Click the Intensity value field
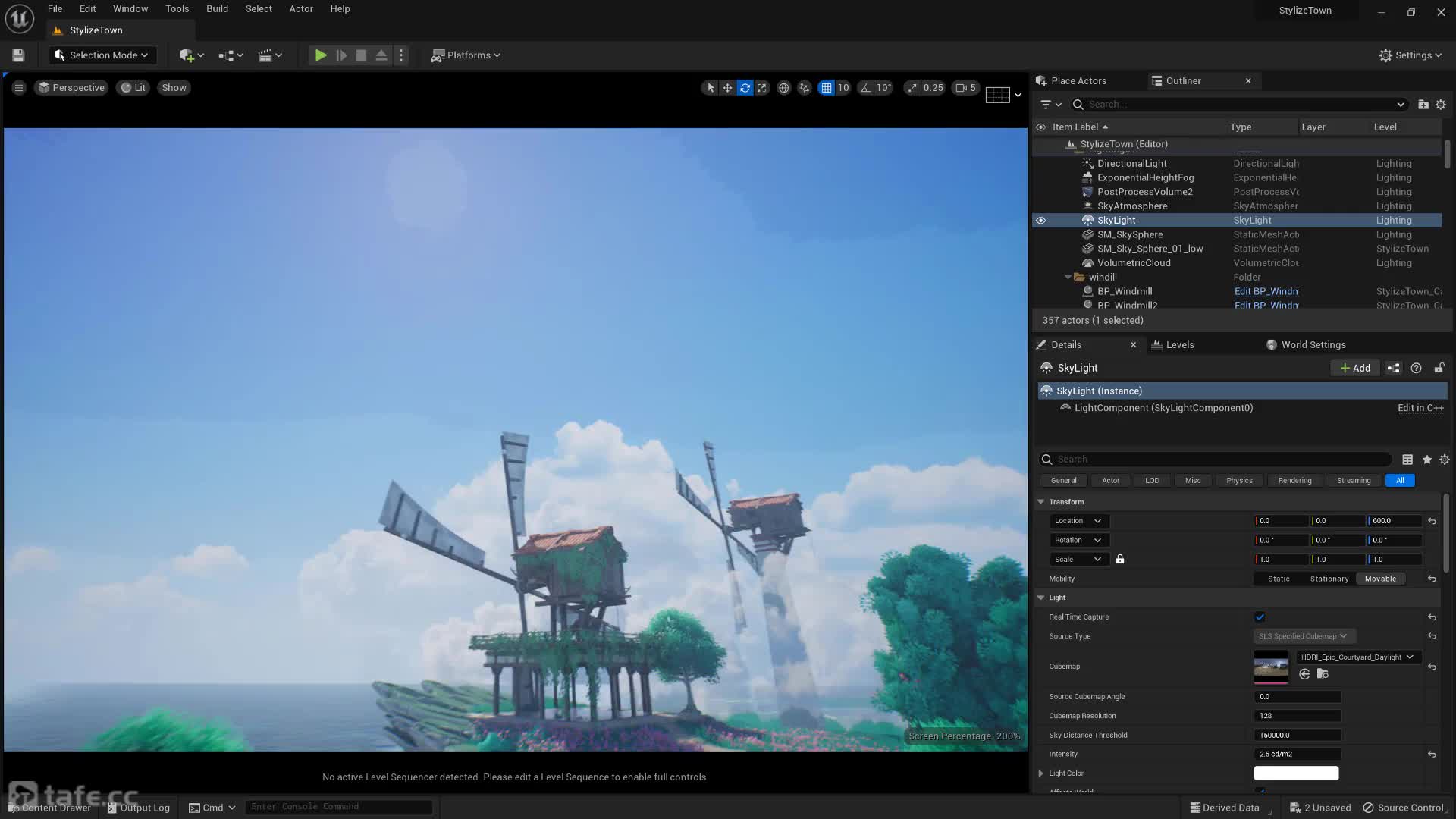Screen dimensions: 1456x819 click(x=1298, y=755)
